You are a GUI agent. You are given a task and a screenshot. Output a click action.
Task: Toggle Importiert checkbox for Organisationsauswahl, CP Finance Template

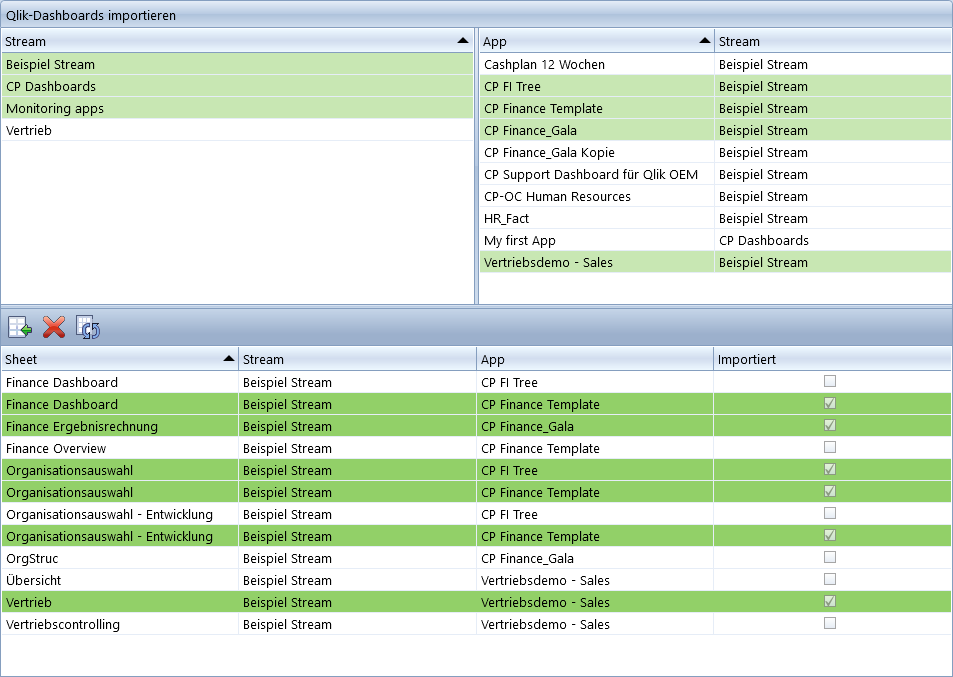coord(830,491)
